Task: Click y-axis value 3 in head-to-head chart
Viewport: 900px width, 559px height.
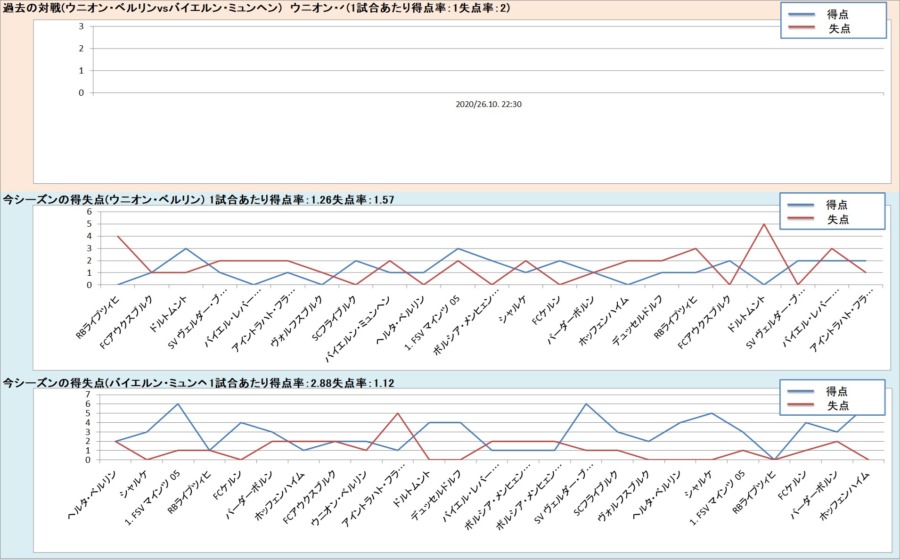Action: point(82,26)
